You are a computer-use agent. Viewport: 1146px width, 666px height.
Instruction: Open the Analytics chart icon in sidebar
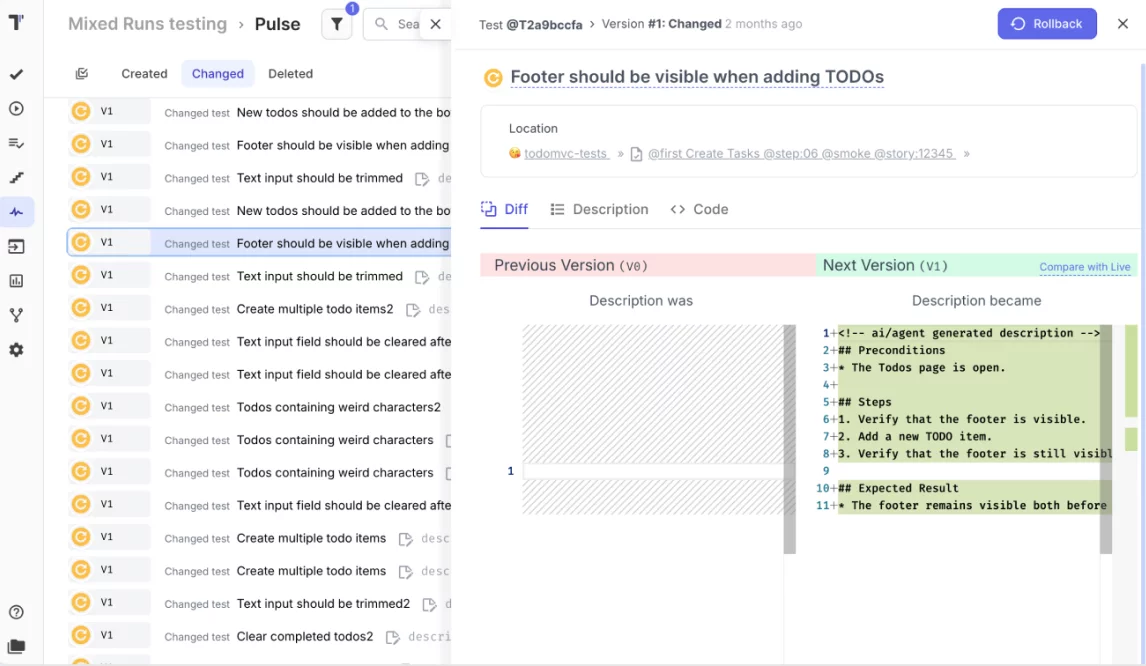[x=16, y=281]
